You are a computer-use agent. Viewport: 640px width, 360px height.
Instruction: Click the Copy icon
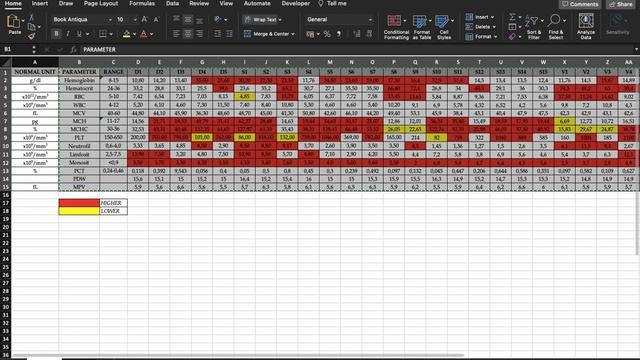click(x=31, y=27)
